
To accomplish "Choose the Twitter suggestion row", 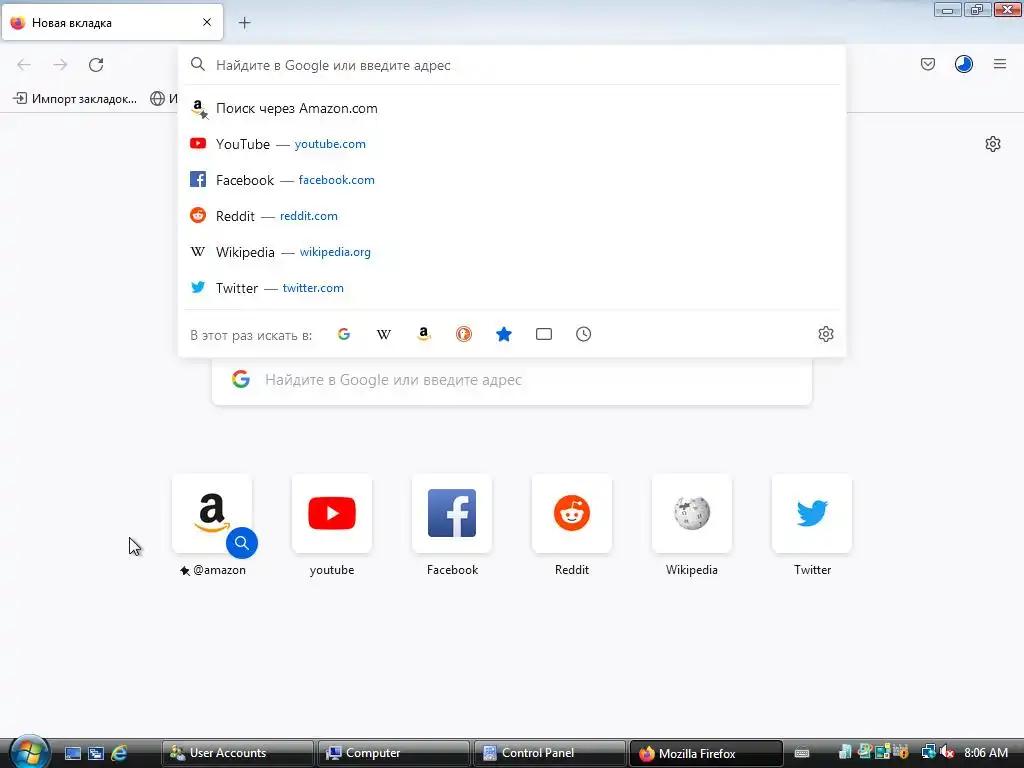I will click(512, 288).
